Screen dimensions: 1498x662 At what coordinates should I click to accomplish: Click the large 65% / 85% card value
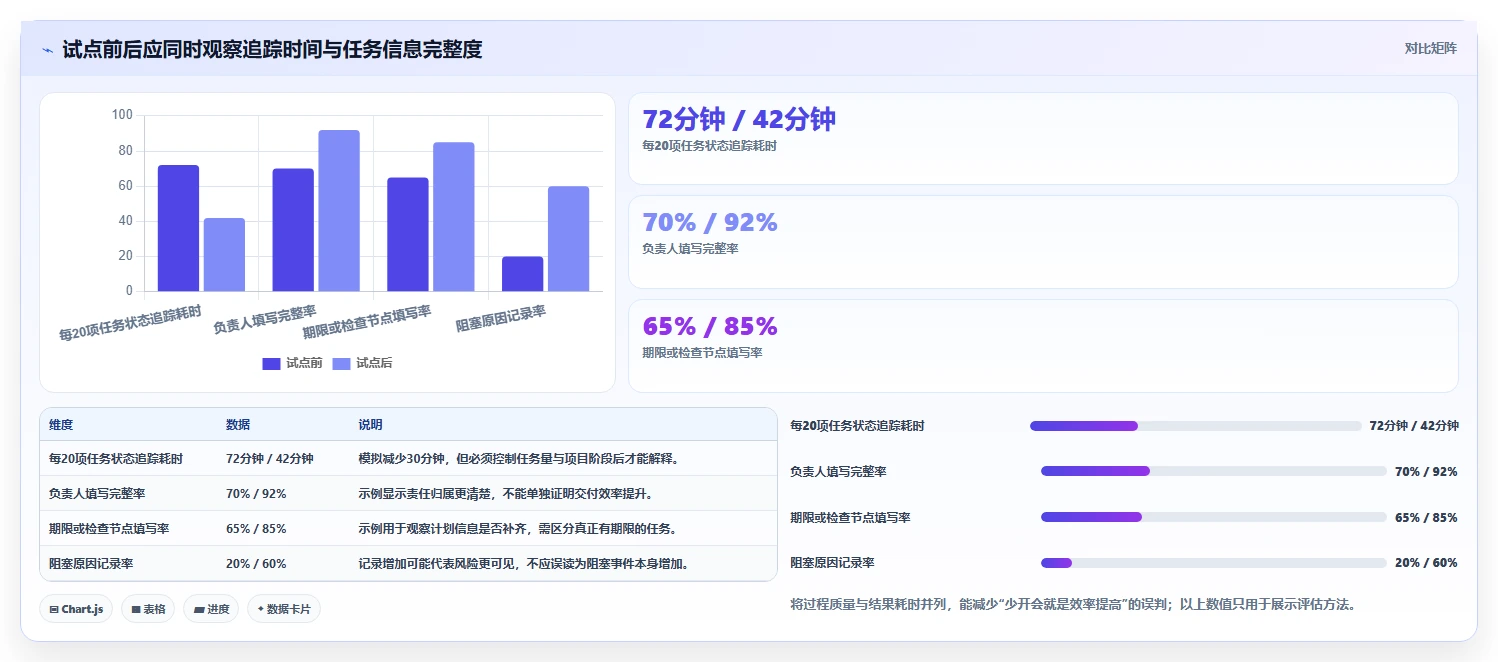[x=710, y=327]
